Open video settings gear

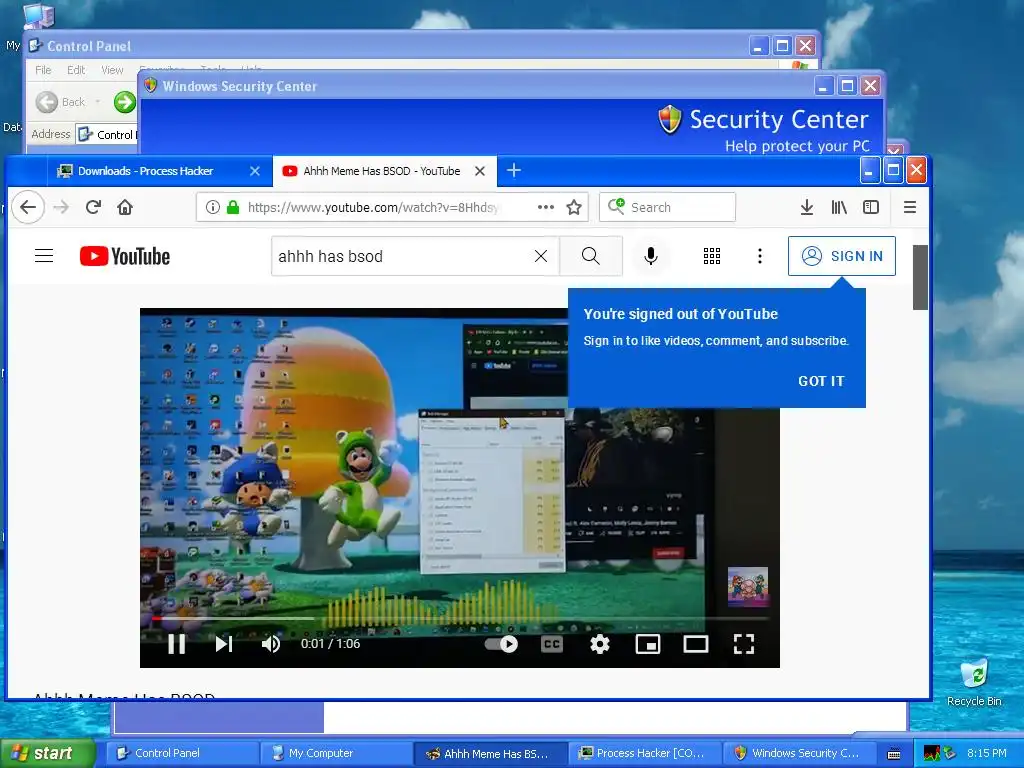pyautogui.click(x=600, y=644)
